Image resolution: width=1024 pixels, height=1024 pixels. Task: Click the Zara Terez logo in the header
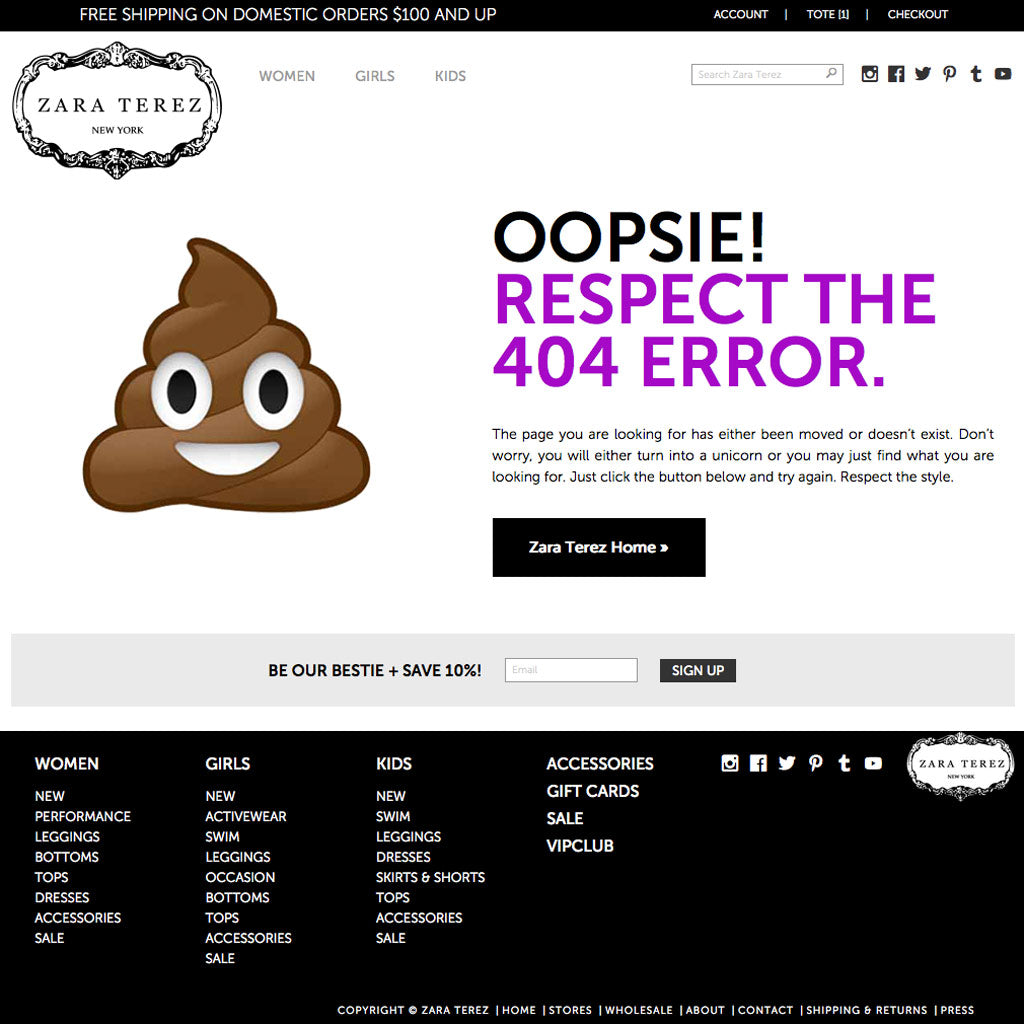click(118, 110)
